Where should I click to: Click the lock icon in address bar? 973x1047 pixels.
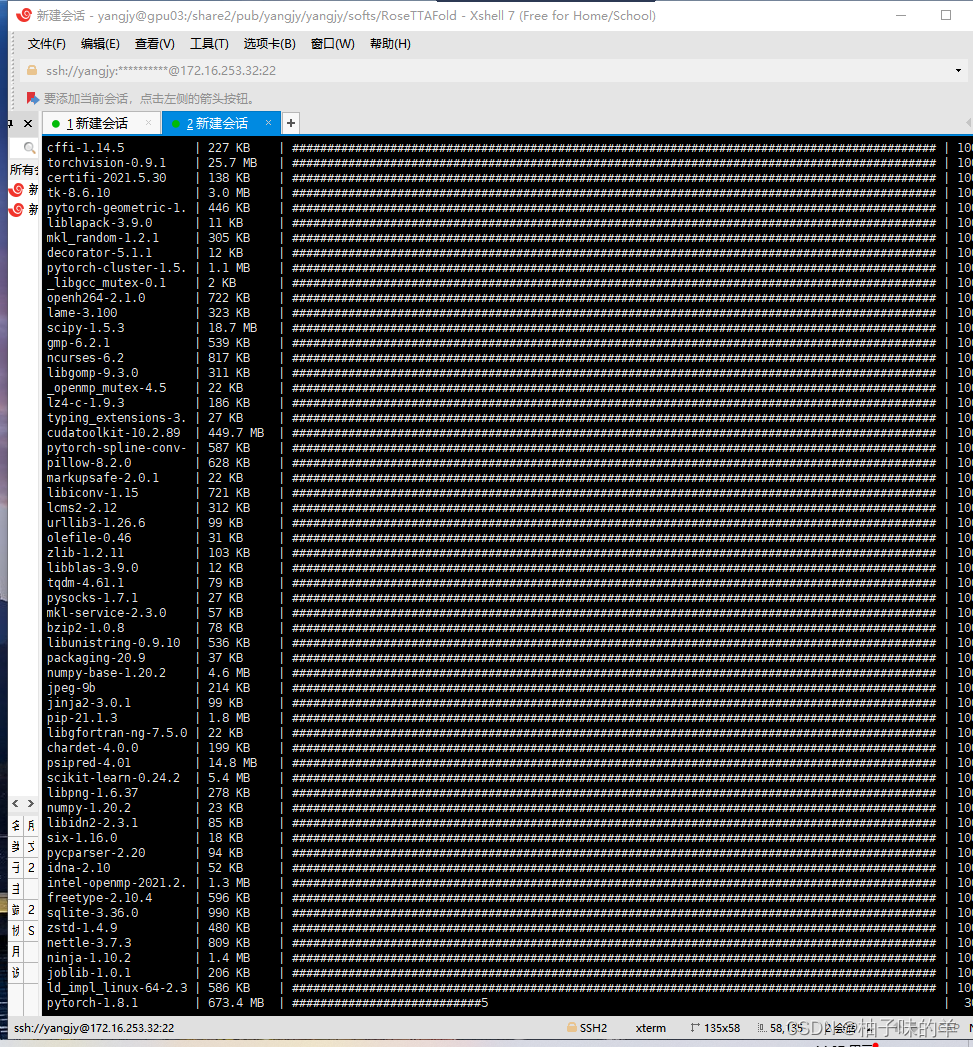[x=31, y=70]
